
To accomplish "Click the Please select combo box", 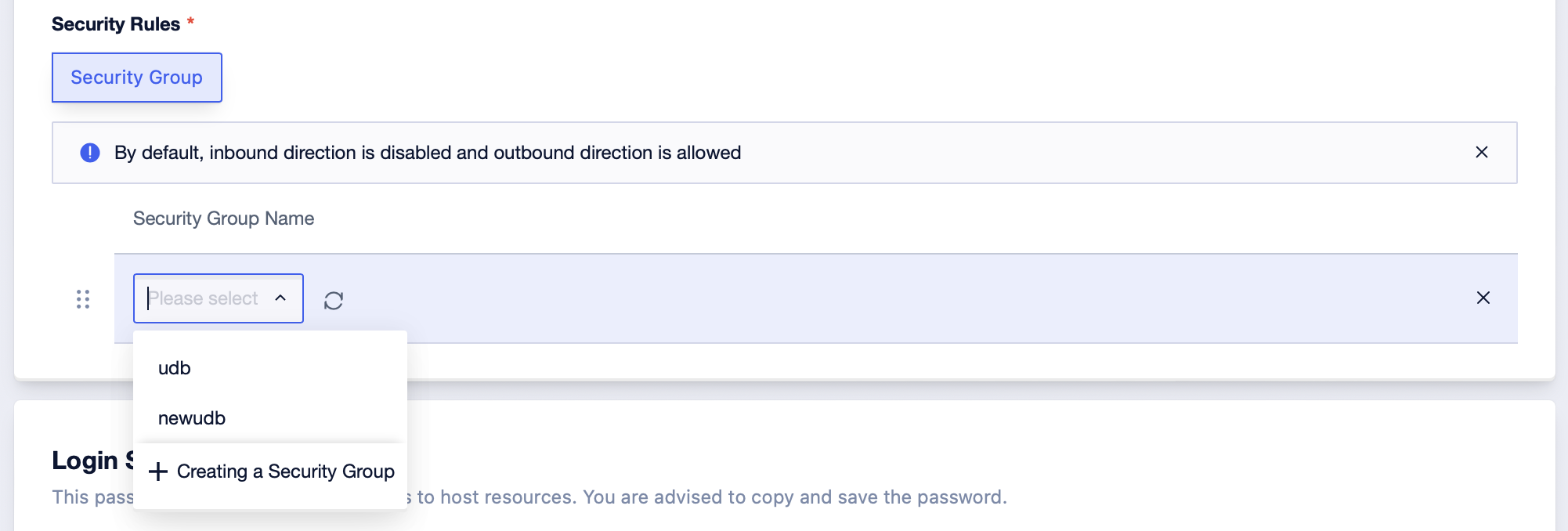I will tap(219, 298).
